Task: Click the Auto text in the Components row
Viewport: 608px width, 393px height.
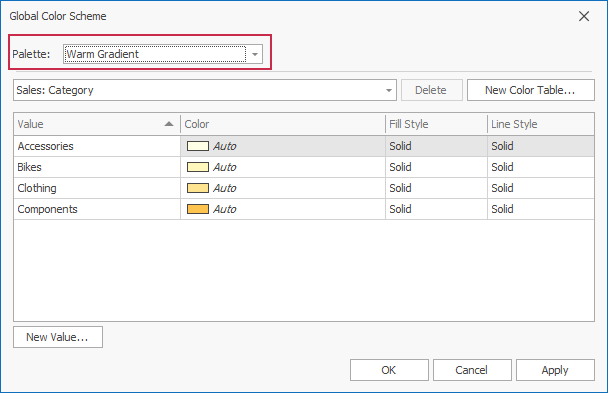Action: (x=225, y=209)
